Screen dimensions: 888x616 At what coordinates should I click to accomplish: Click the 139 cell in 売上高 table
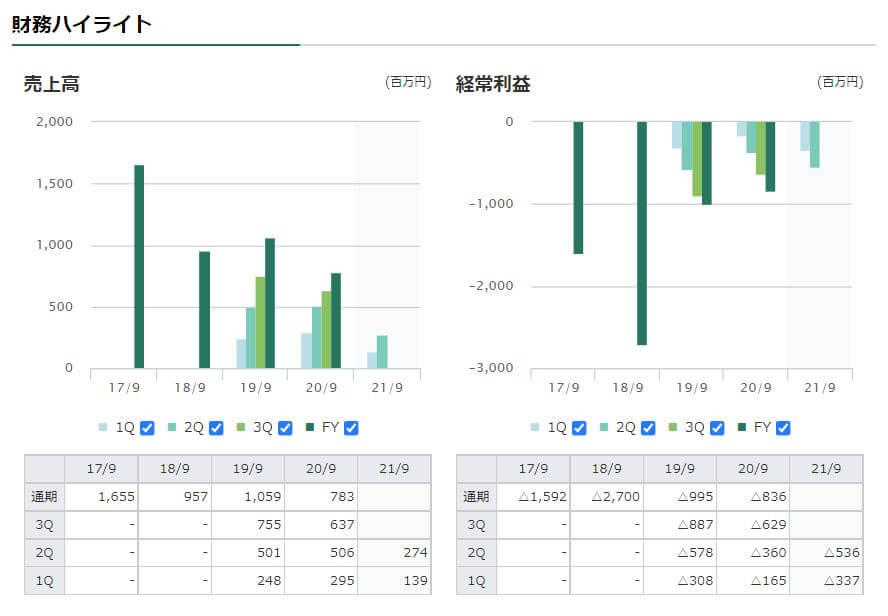[x=394, y=581]
